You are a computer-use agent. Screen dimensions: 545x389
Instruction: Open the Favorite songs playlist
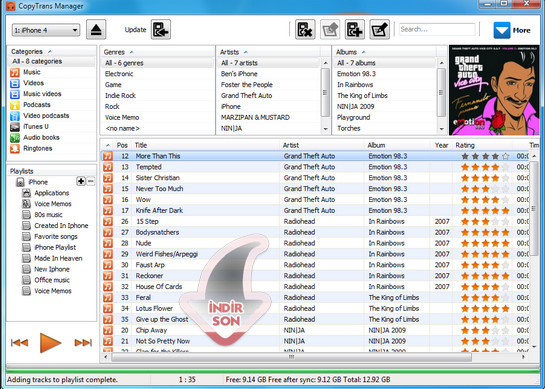point(56,237)
